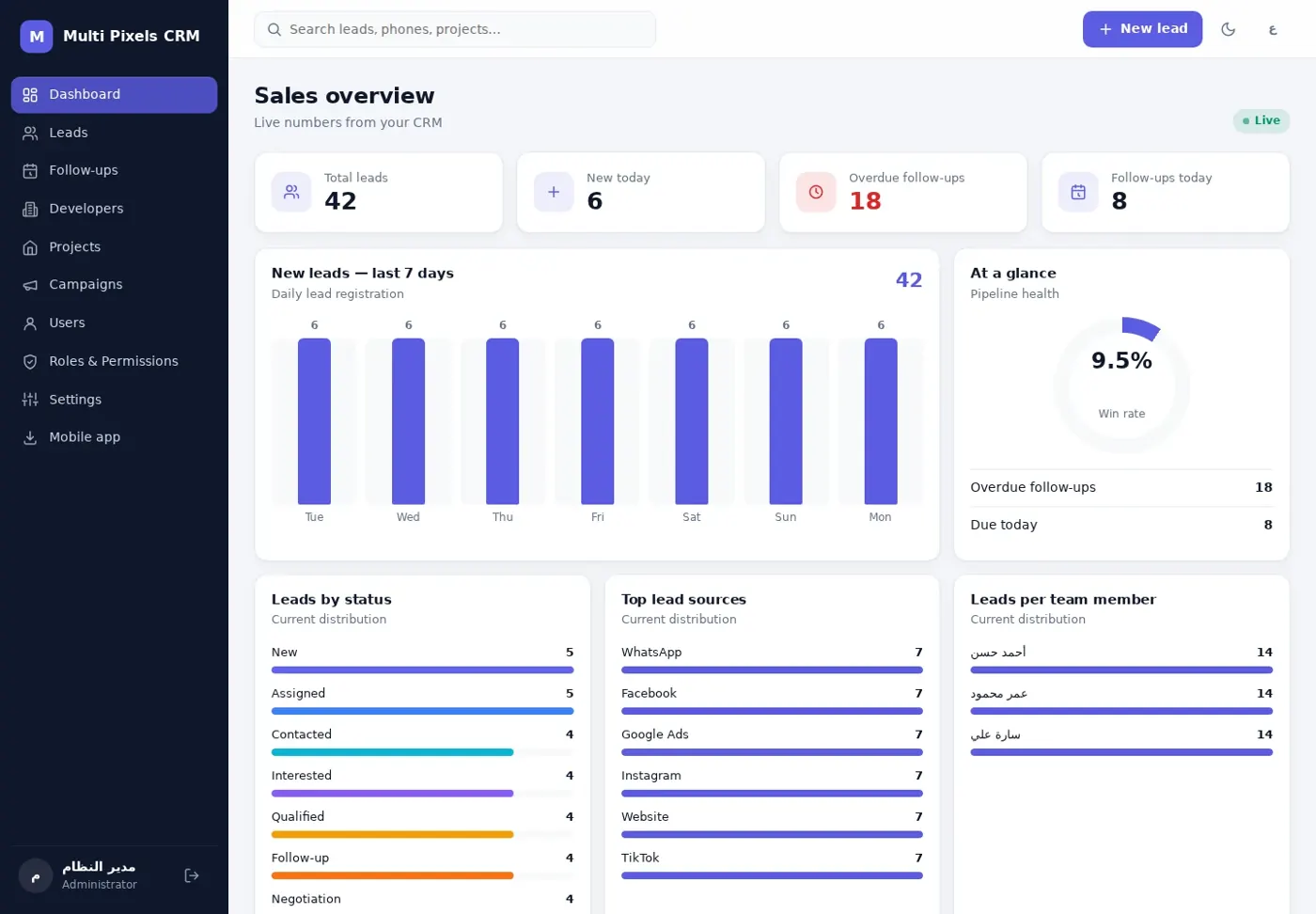
Task: Click the search magnifier icon
Action: [x=274, y=29]
